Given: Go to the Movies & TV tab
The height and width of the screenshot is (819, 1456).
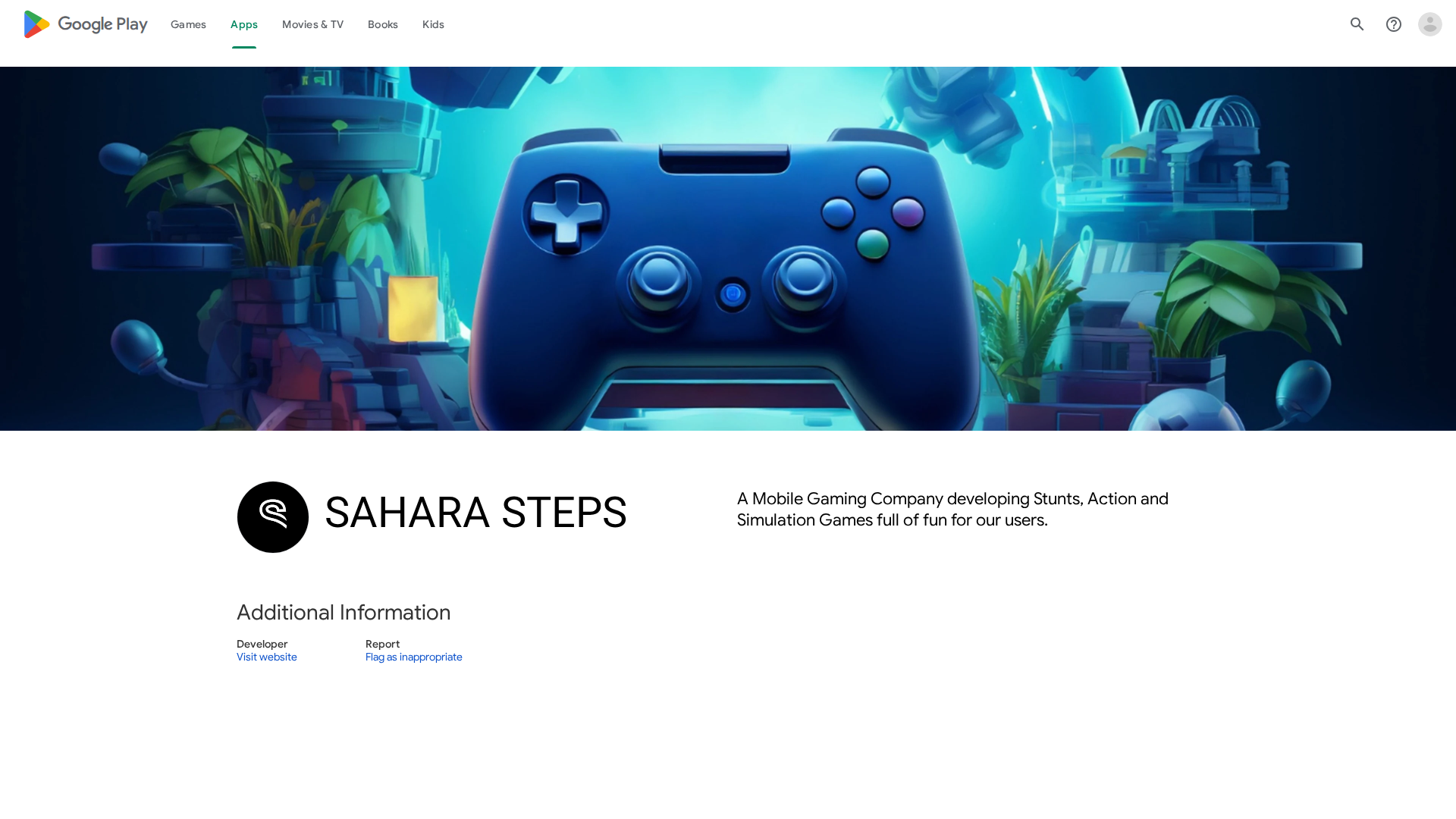Looking at the screenshot, I should (312, 24).
